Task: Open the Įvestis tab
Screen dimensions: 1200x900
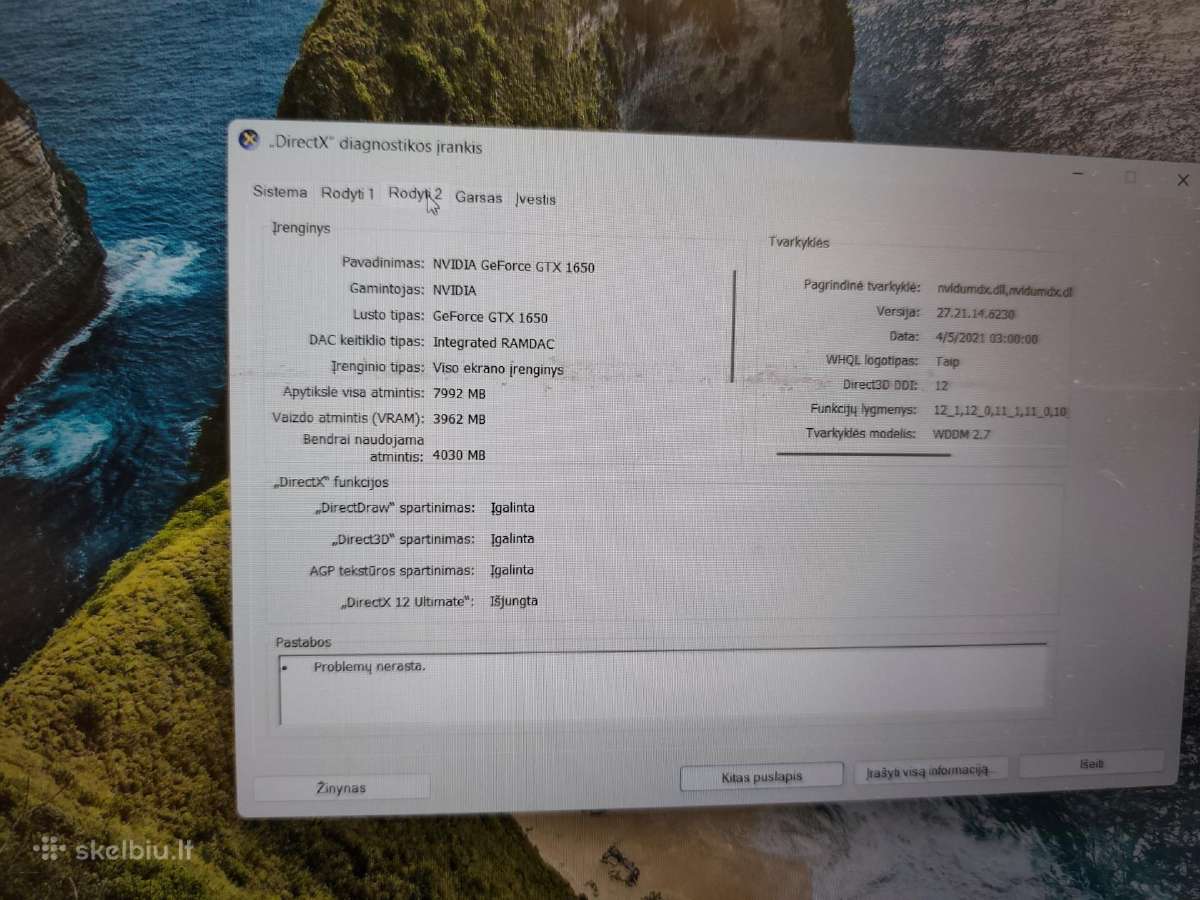Action: click(535, 199)
